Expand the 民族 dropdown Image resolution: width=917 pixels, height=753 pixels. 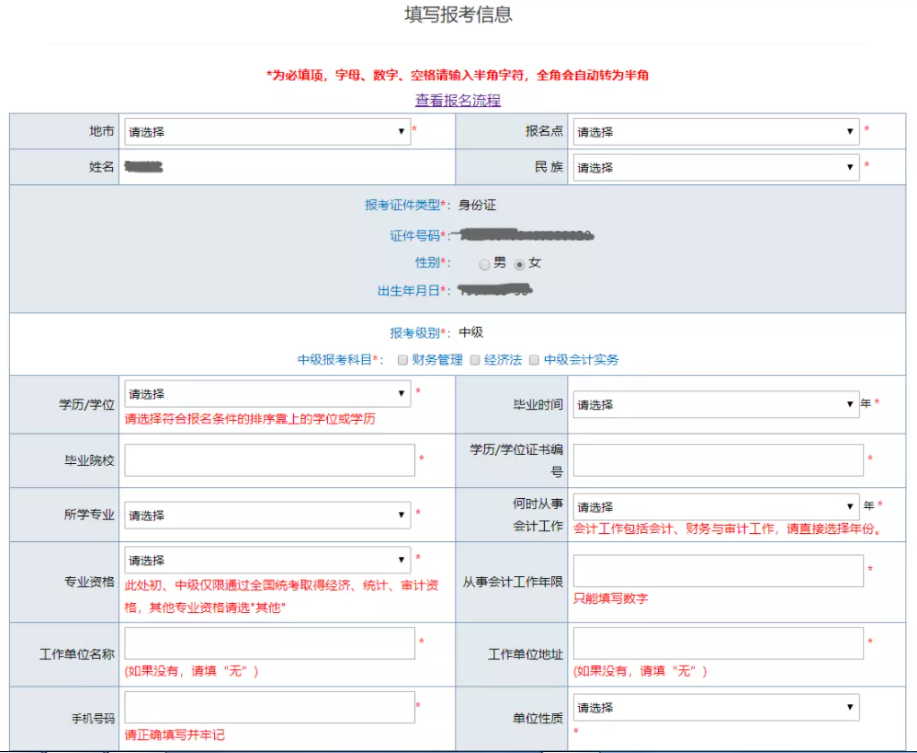(715, 168)
